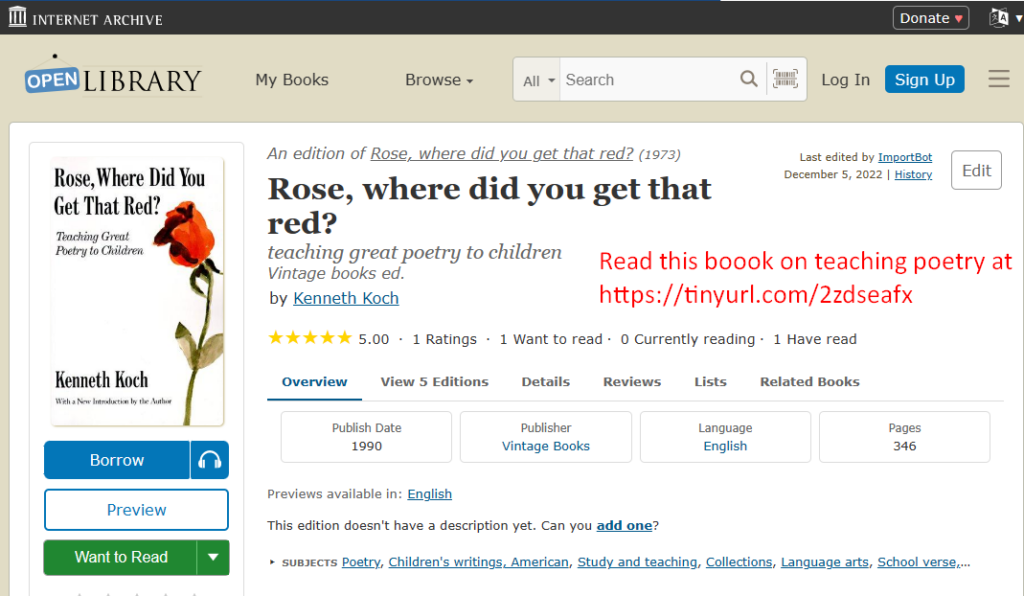Open the Want to Read dropdown arrow
This screenshot has height=596, width=1024.
(213, 557)
